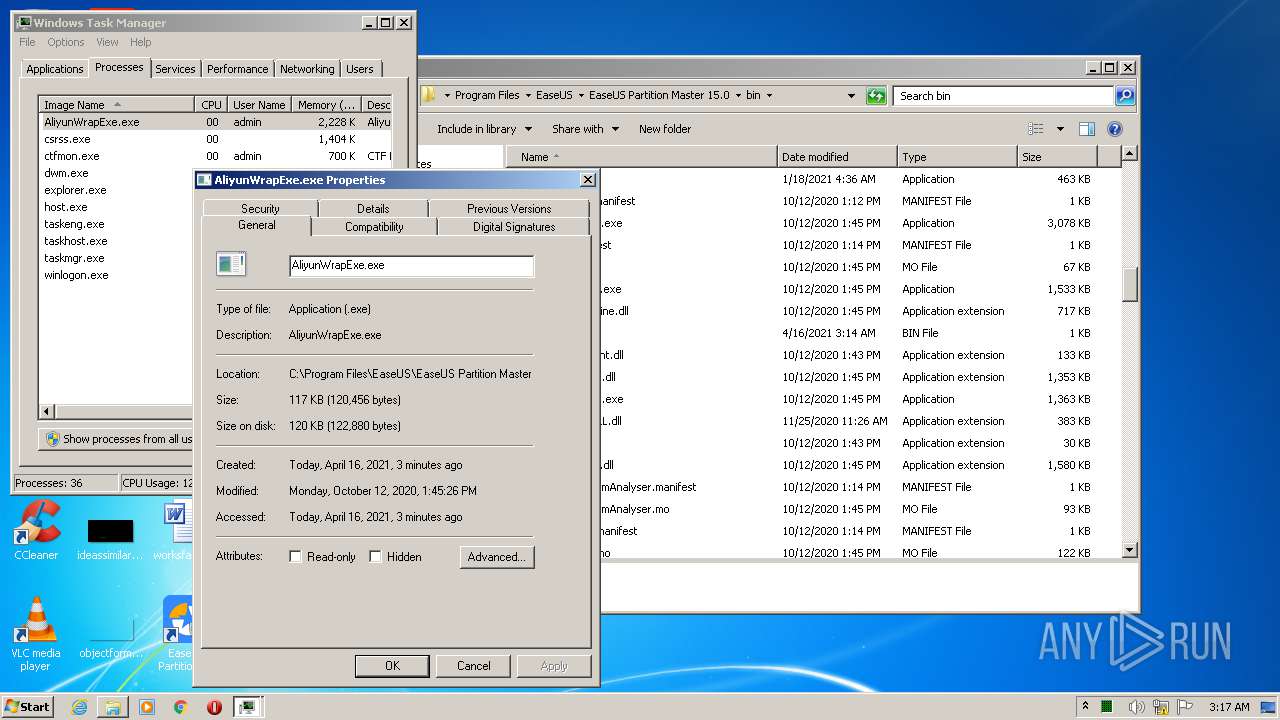Screen dimensions: 1280x720
Task: Click the refresh icon in Explorer's address bar
Action: coord(876,96)
